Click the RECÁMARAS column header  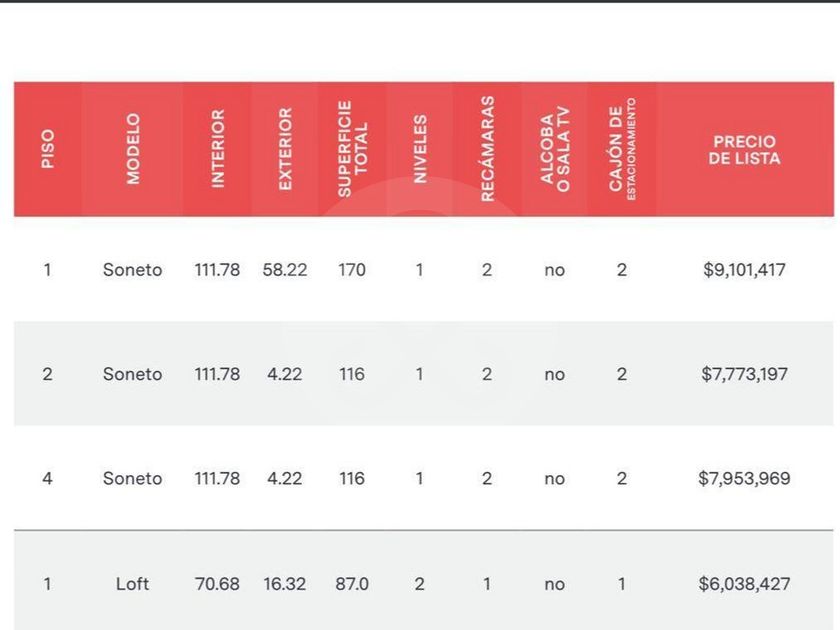[487, 149]
